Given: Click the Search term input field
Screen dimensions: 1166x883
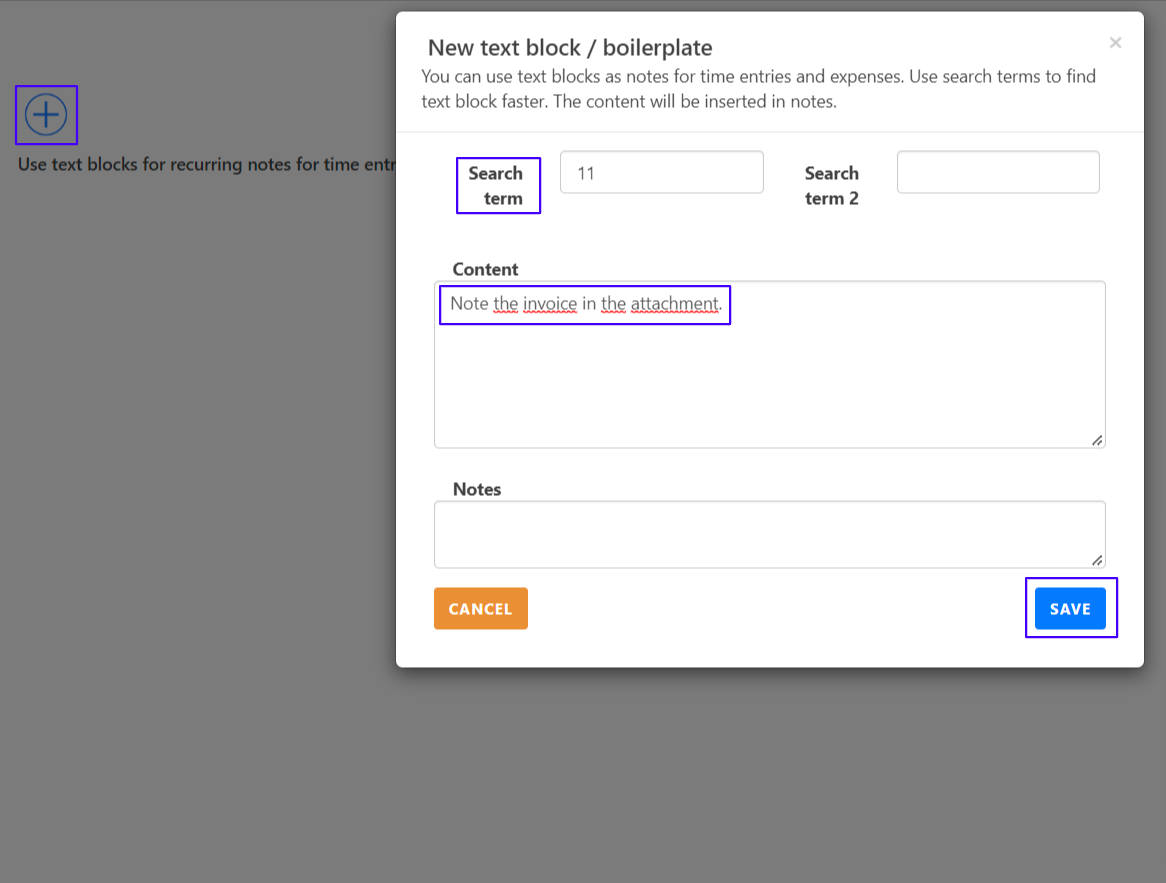Looking at the screenshot, I should [x=662, y=173].
